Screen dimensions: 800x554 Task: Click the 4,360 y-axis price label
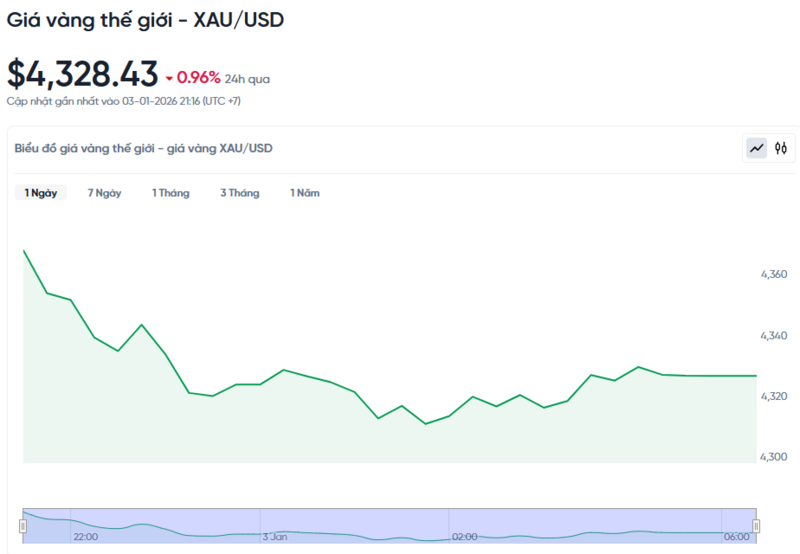click(x=775, y=274)
